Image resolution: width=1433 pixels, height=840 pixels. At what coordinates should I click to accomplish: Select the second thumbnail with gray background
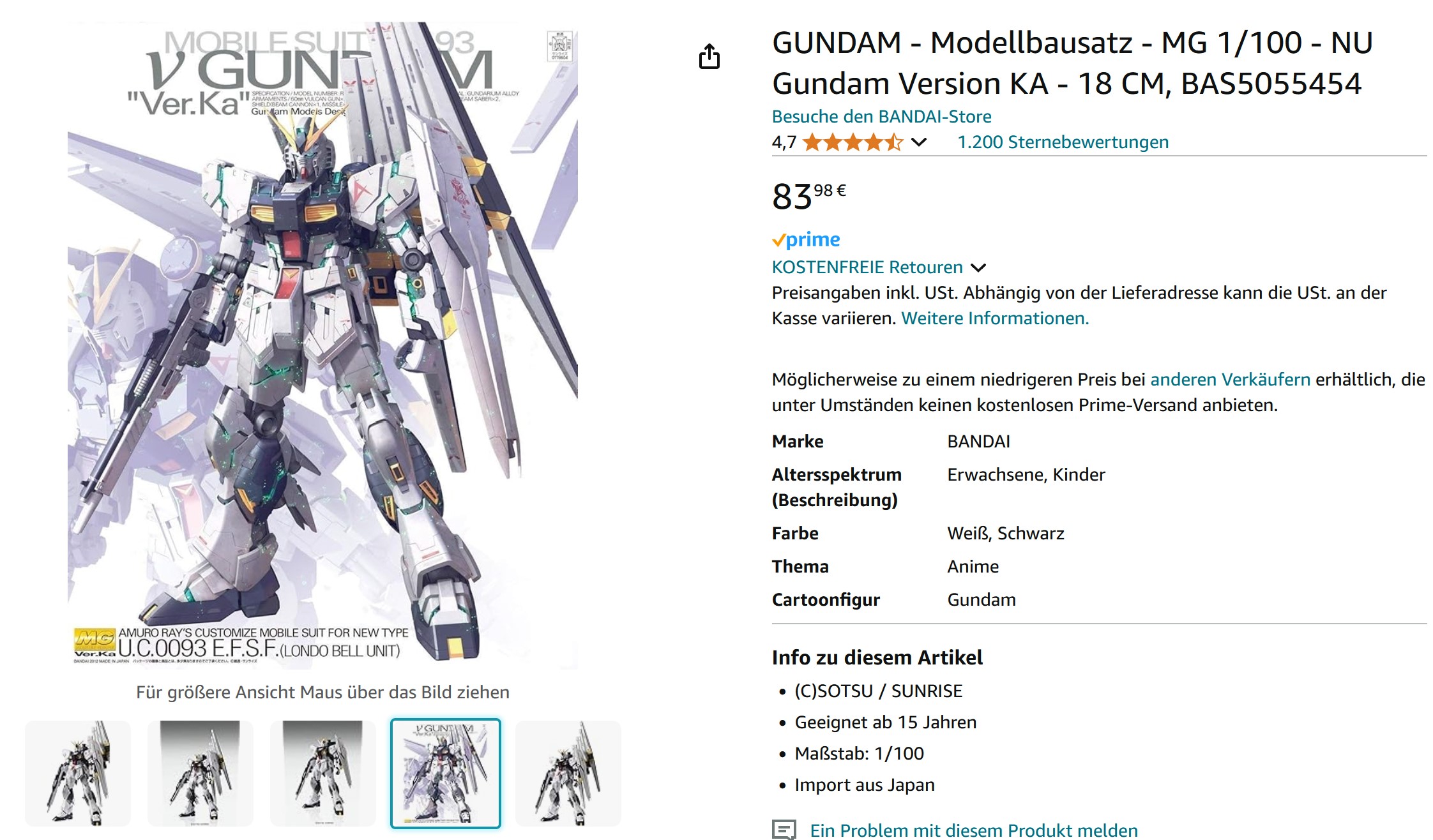pos(201,773)
